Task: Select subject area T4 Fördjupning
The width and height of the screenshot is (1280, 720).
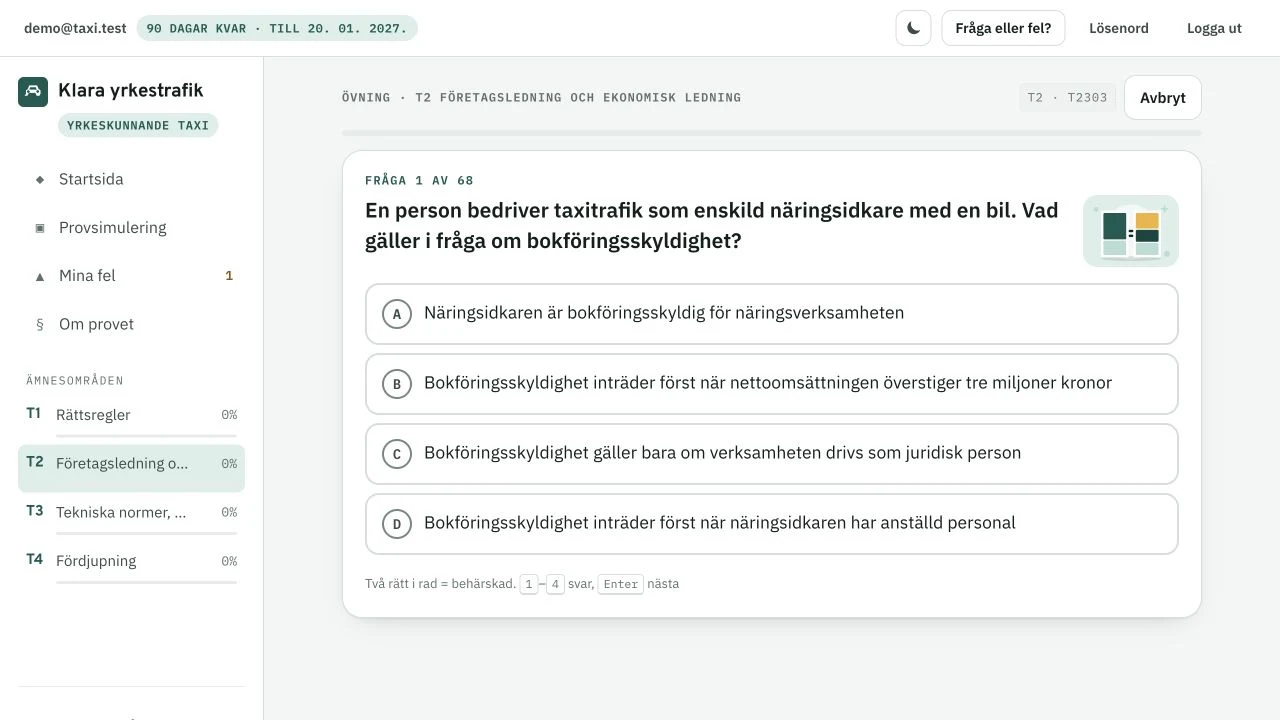Action: coord(131,565)
